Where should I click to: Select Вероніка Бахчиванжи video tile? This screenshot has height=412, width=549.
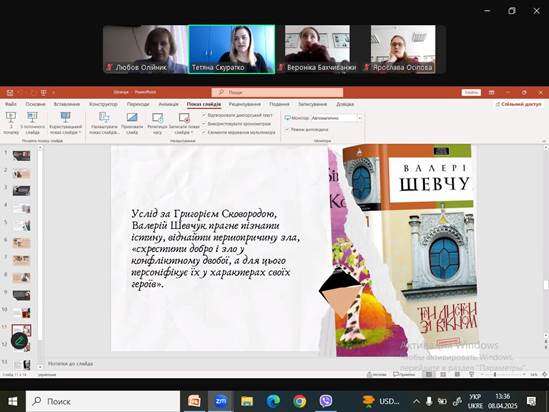[317, 49]
